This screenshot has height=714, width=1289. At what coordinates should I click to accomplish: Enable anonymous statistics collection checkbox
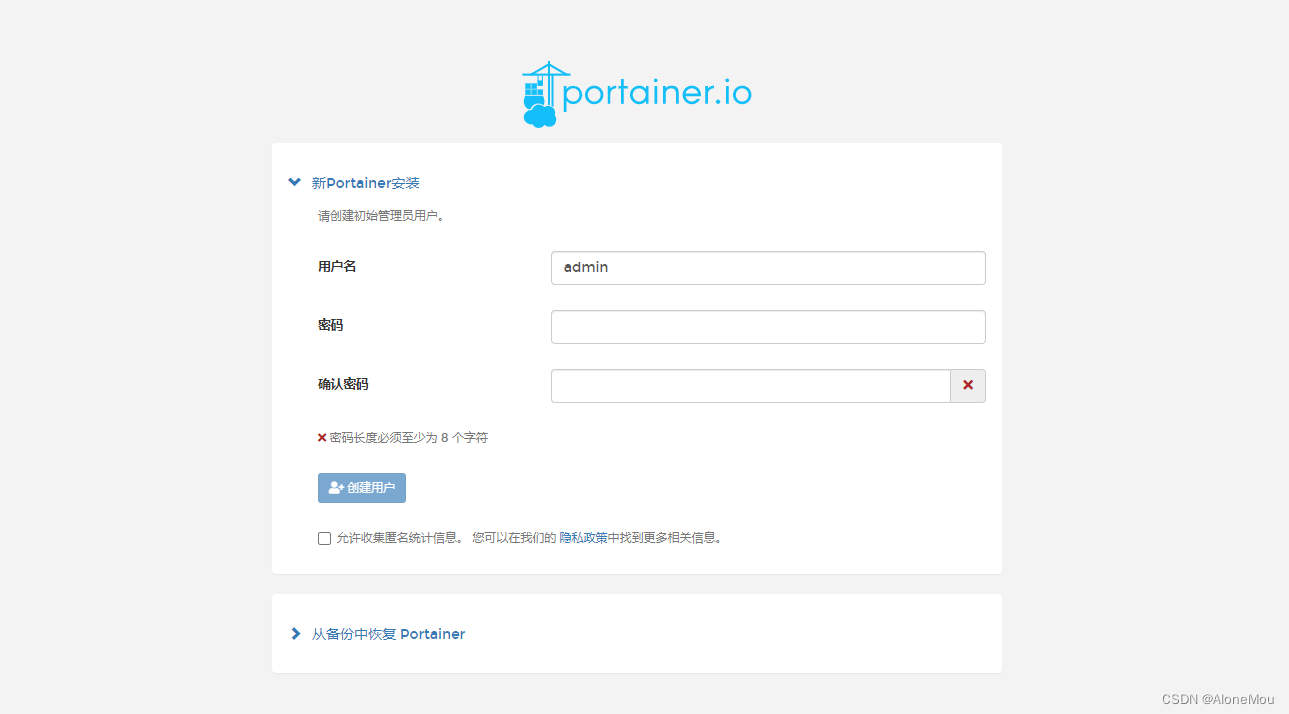click(x=324, y=538)
